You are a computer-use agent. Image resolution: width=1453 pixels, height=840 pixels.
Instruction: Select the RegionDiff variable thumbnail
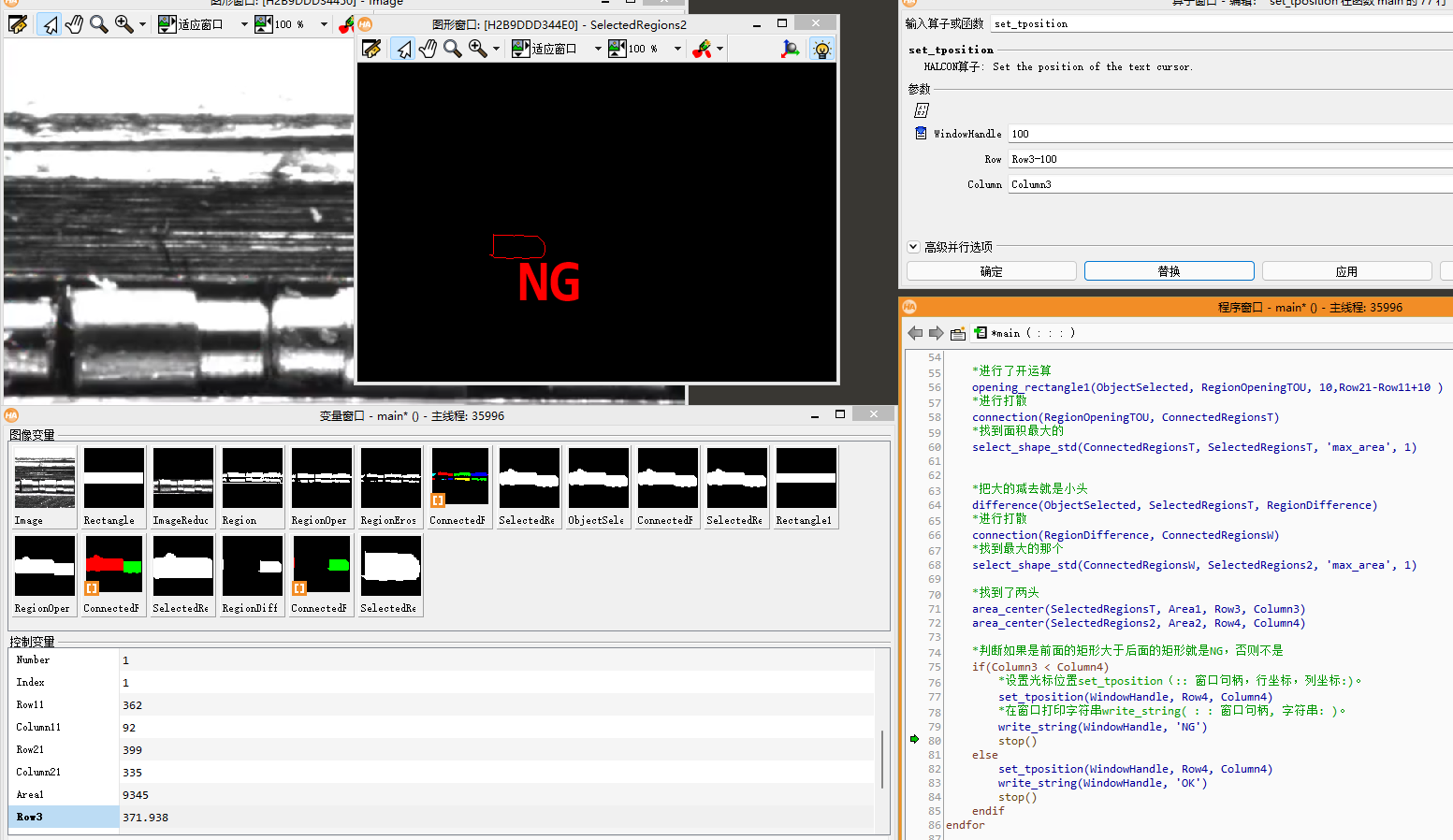pos(253,575)
